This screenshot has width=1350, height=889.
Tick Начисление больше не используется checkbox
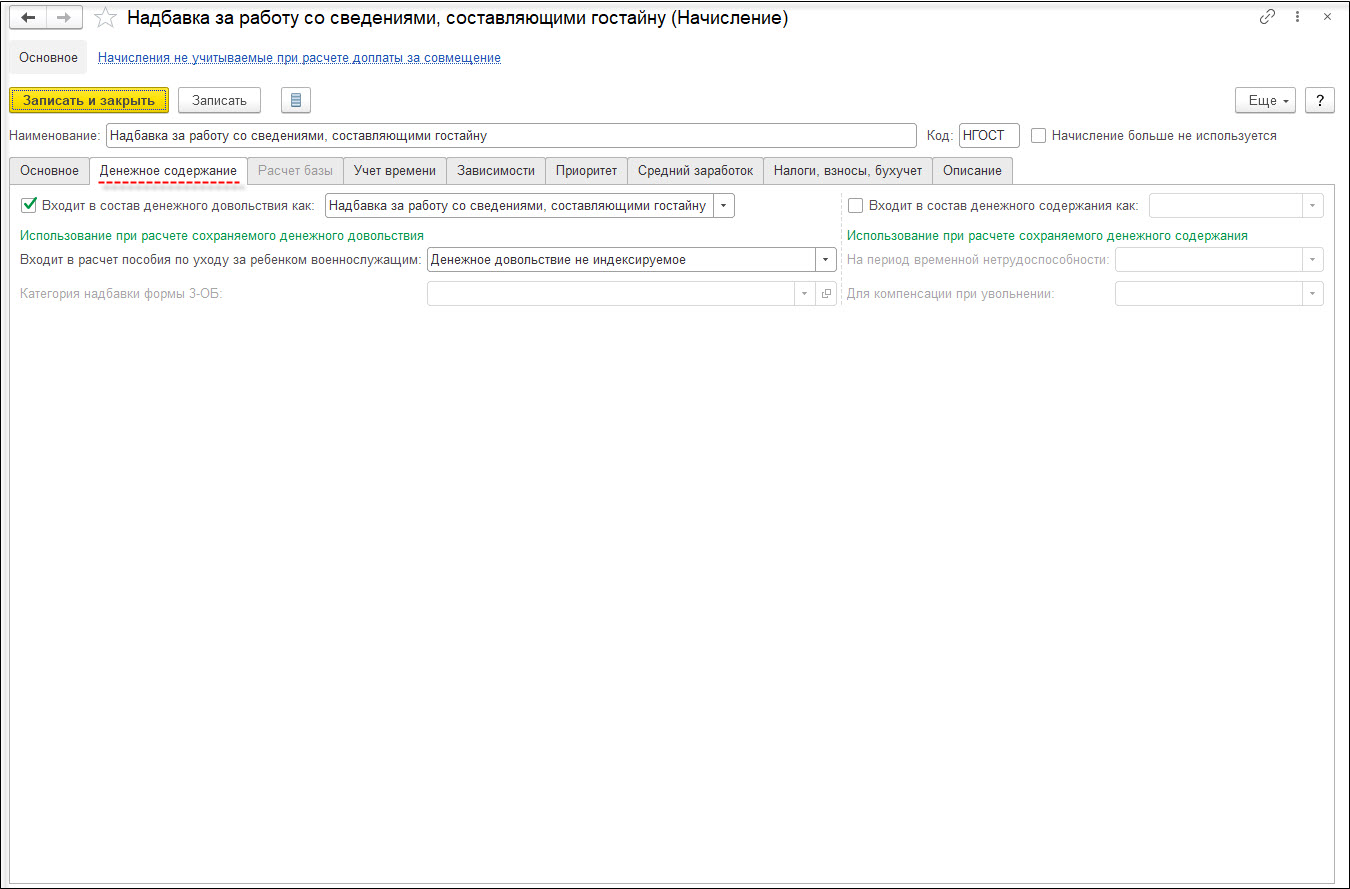(1038, 135)
